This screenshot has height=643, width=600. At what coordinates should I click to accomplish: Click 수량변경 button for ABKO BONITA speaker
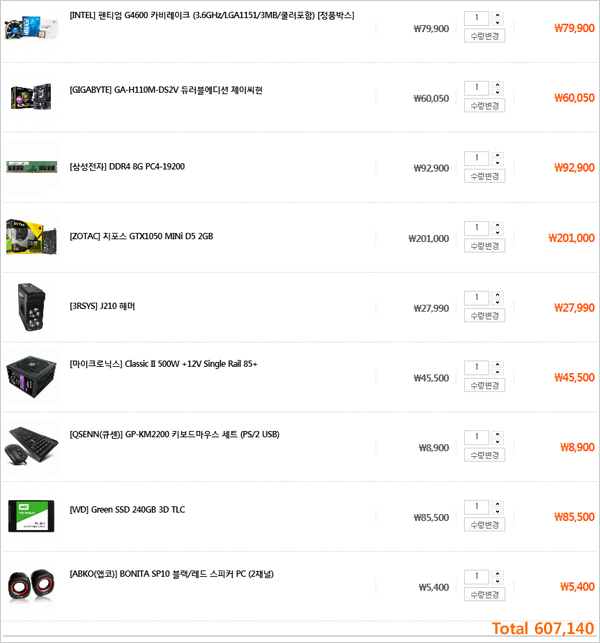(x=484, y=594)
